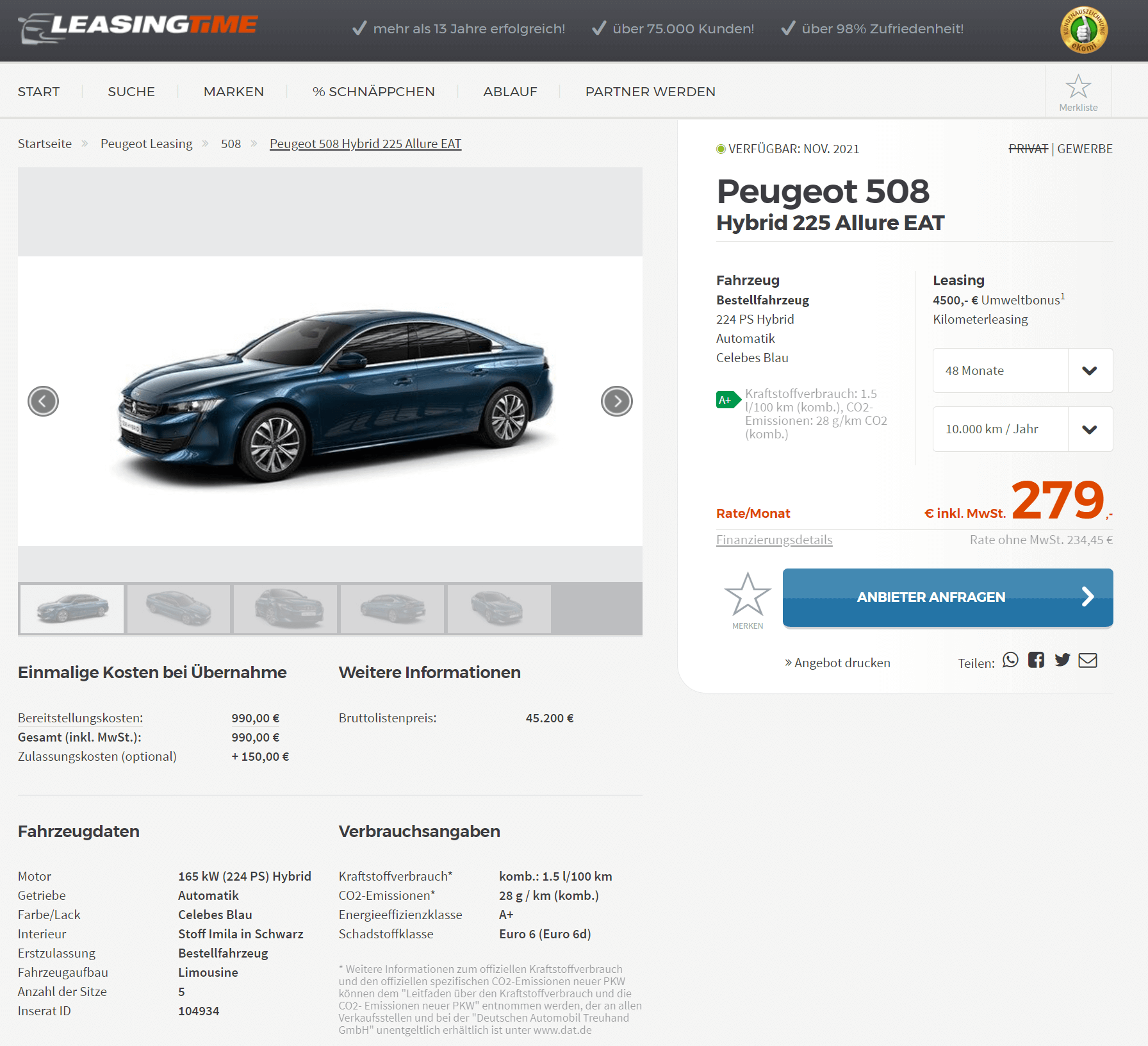Share offer via Facebook icon
This screenshot has width=1148, height=1046.
pyautogui.click(x=1036, y=660)
